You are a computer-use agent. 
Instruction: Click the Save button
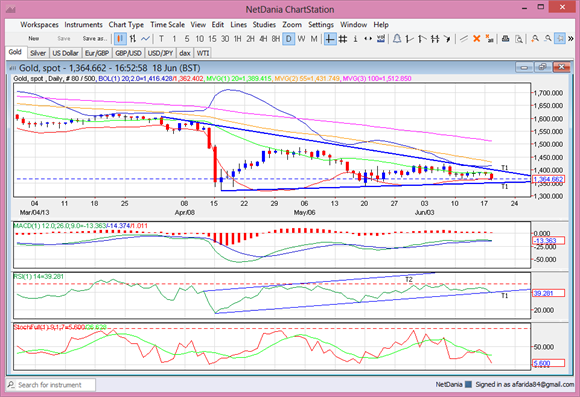point(64,38)
